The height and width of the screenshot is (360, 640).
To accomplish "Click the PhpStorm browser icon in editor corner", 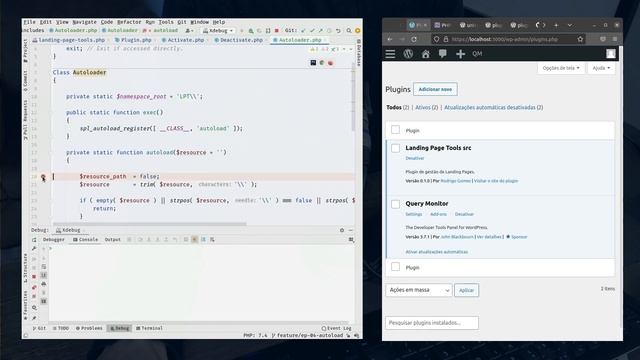I will (313, 62).
